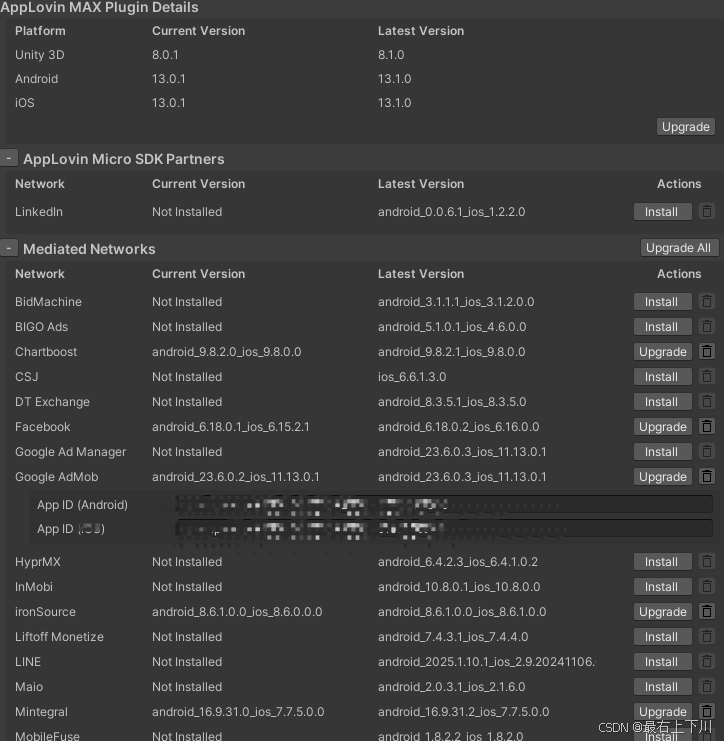
Task: Delete the Chartboost adapter via trash icon
Action: (x=707, y=351)
